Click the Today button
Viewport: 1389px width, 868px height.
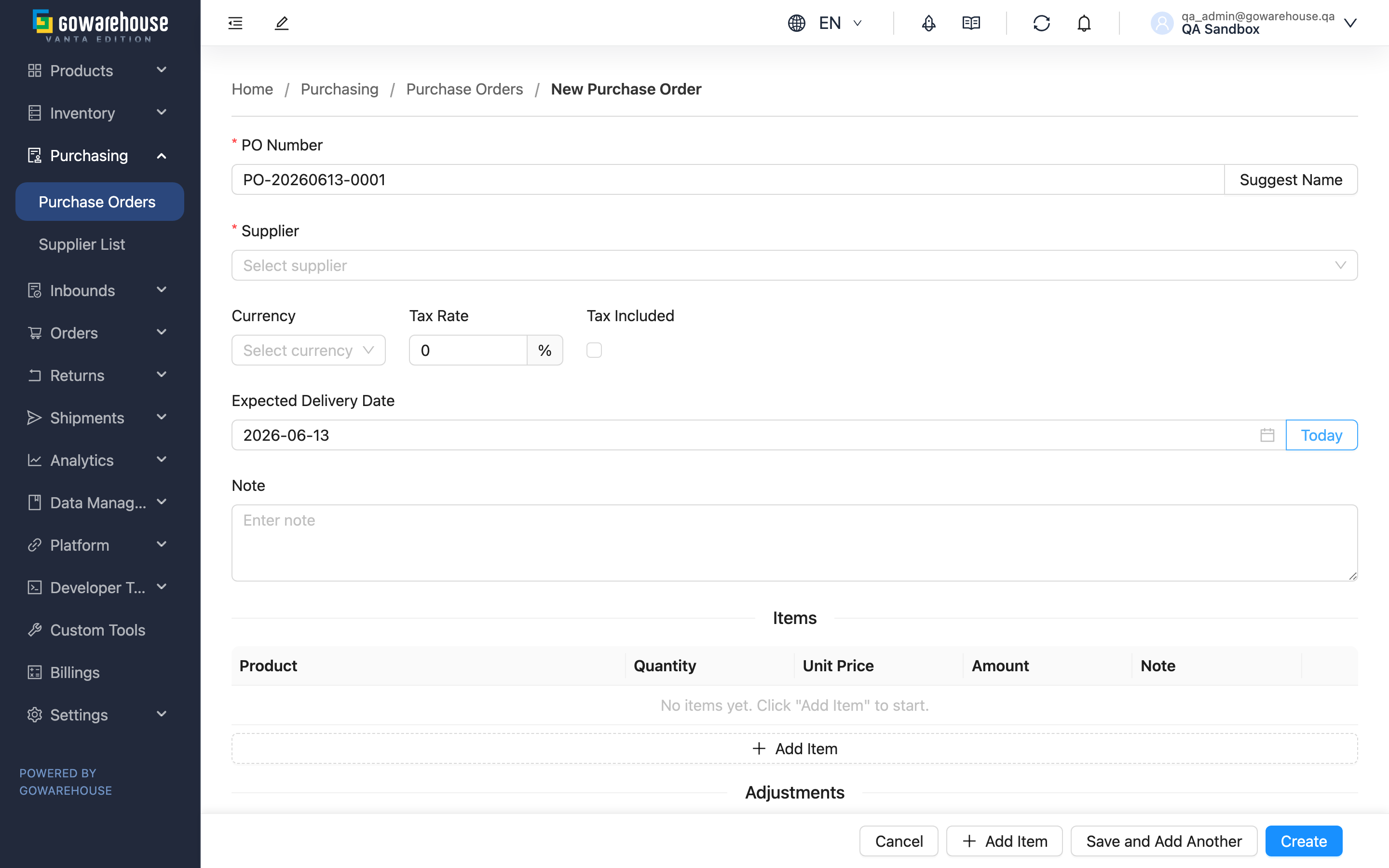pyautogui.click(x=1321, y=435)
